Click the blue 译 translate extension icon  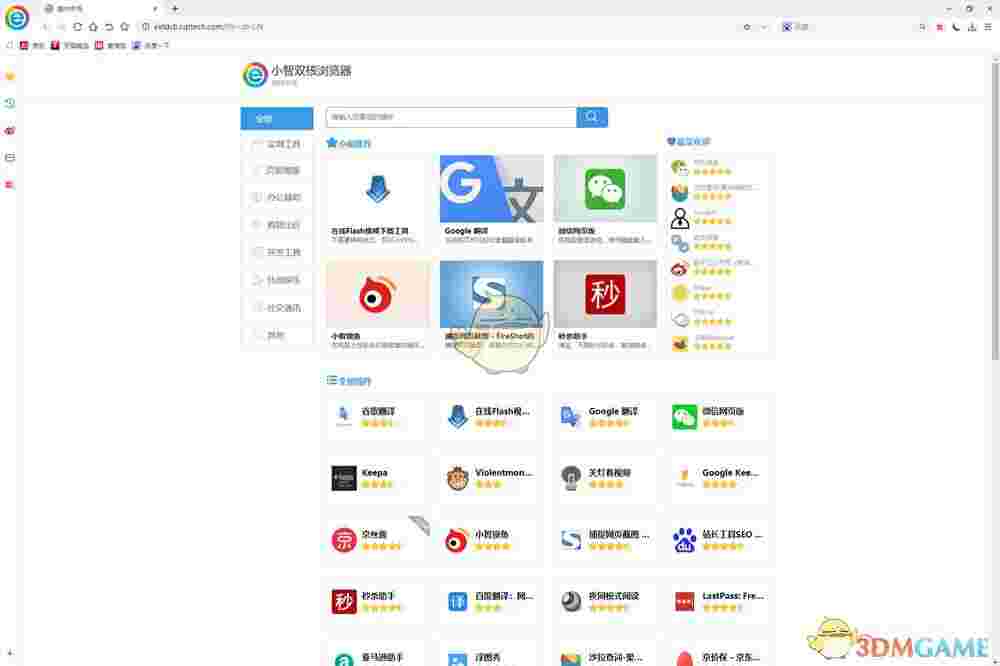(457, 601)
